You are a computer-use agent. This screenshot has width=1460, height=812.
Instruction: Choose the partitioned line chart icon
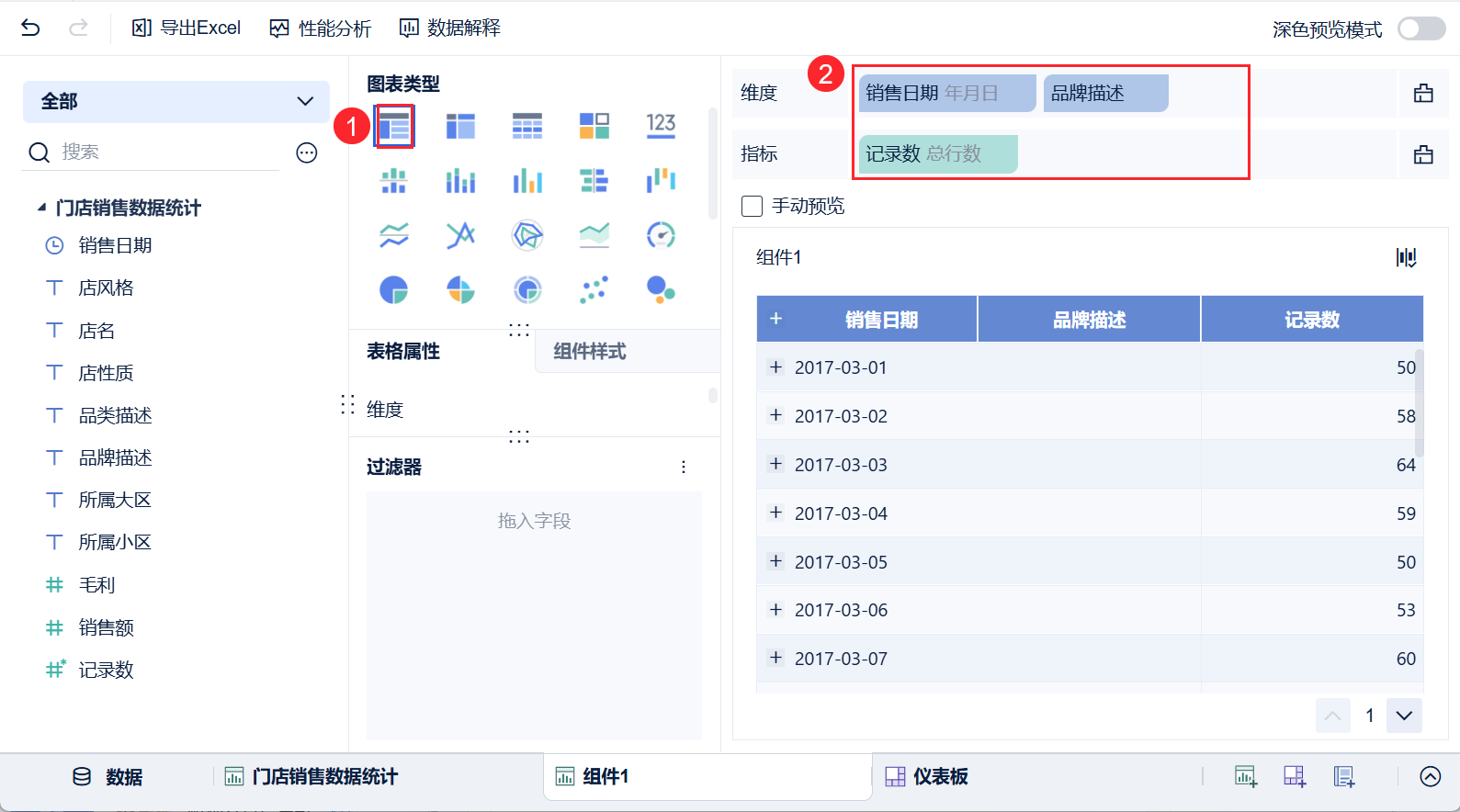(x=394, y=236)
